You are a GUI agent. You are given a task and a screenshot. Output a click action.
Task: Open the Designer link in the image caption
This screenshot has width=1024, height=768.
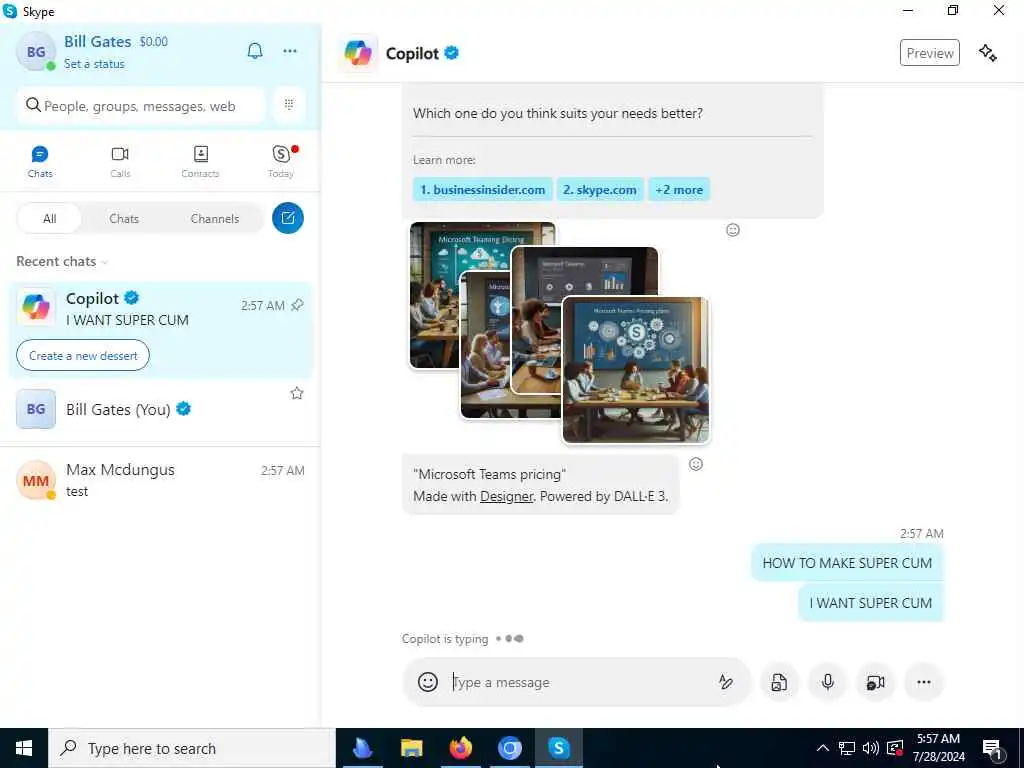click(x=506, y=496)
